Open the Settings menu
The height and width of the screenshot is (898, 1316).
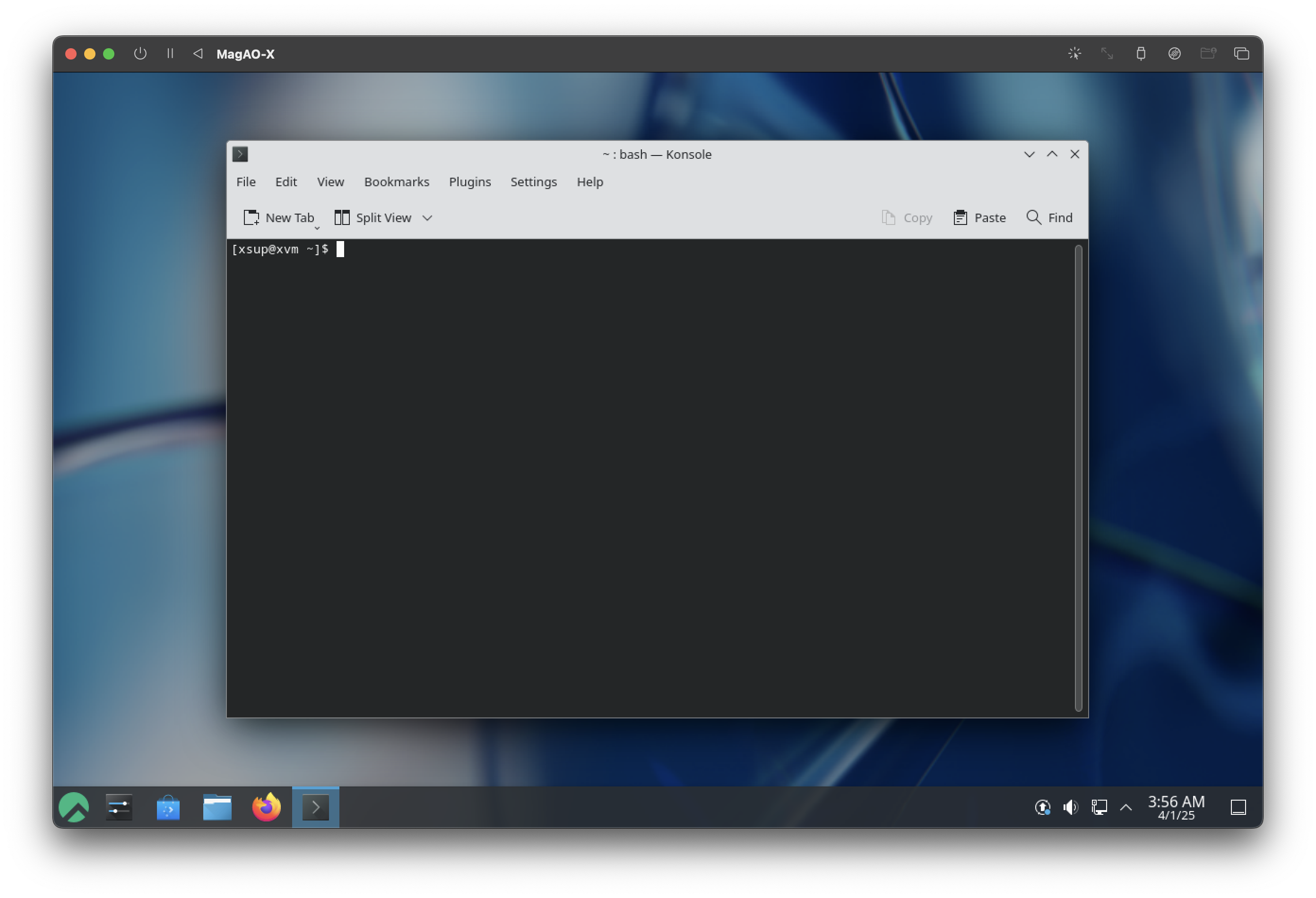(533, 182)
